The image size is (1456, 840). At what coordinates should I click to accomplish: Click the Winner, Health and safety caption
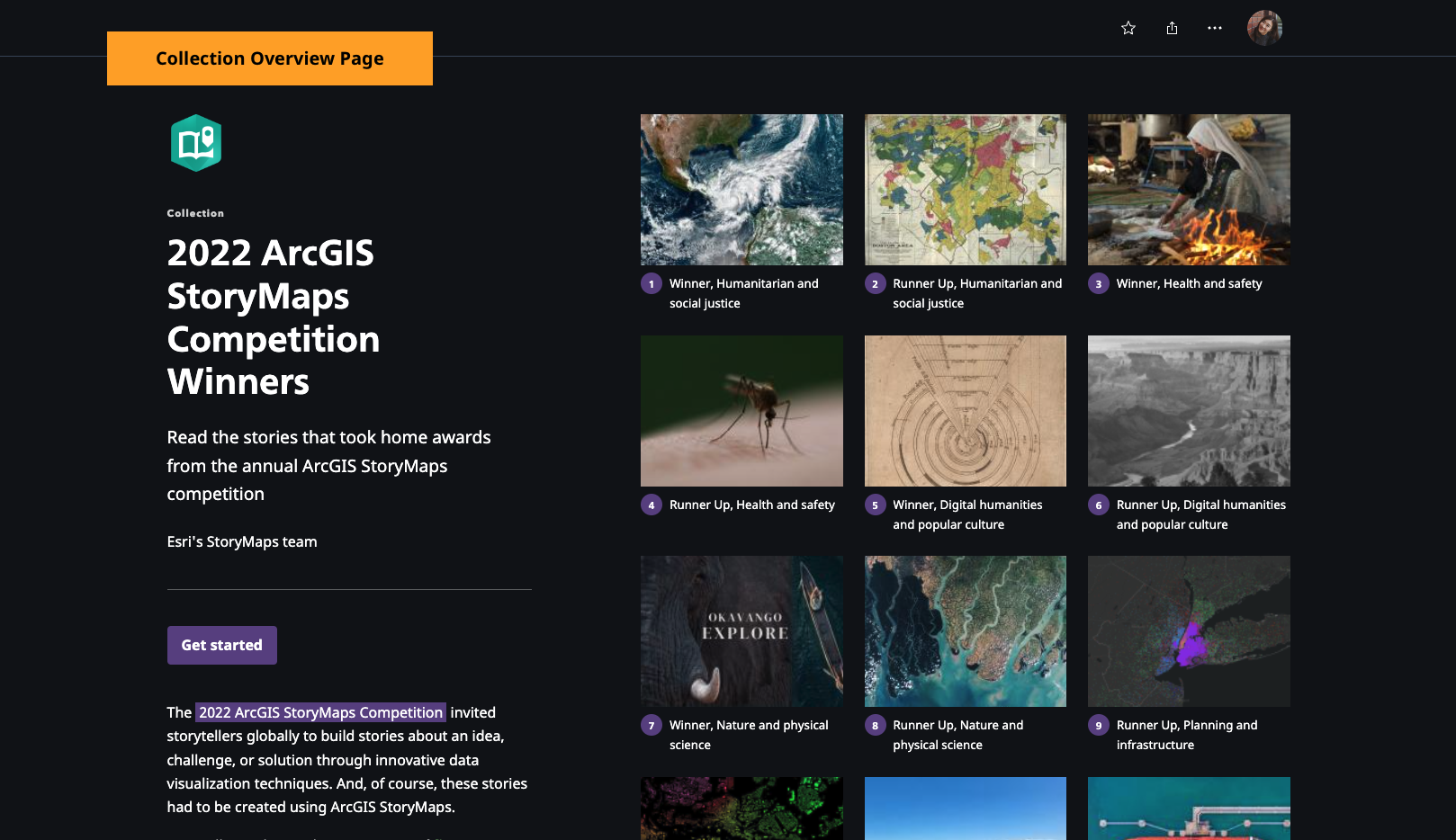(1189, 283)
